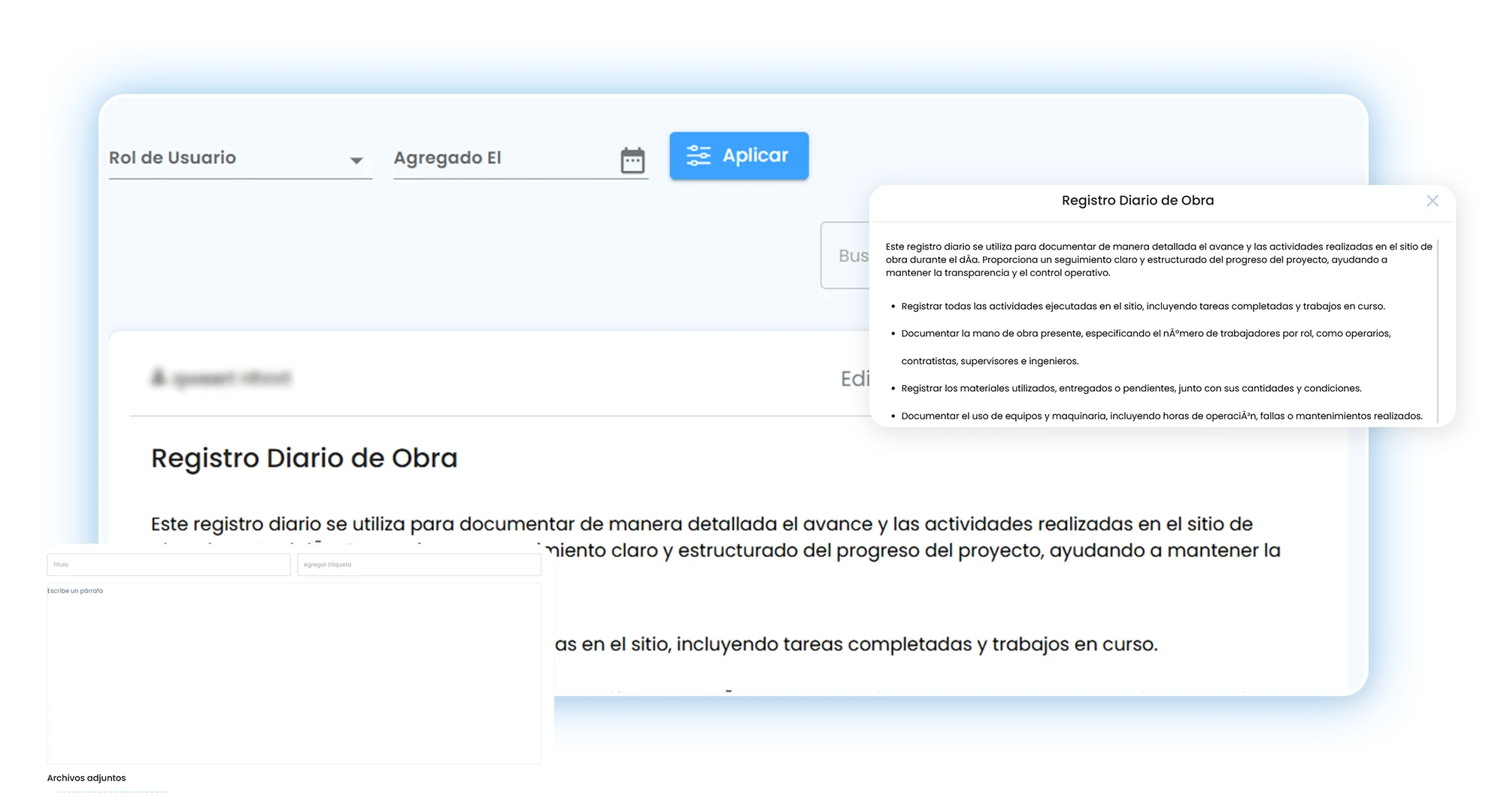Viewport: 1489px width, 812px height.
Task: Expand the Rol de Usuario dropdown arrow
Action: pos(356,160)
